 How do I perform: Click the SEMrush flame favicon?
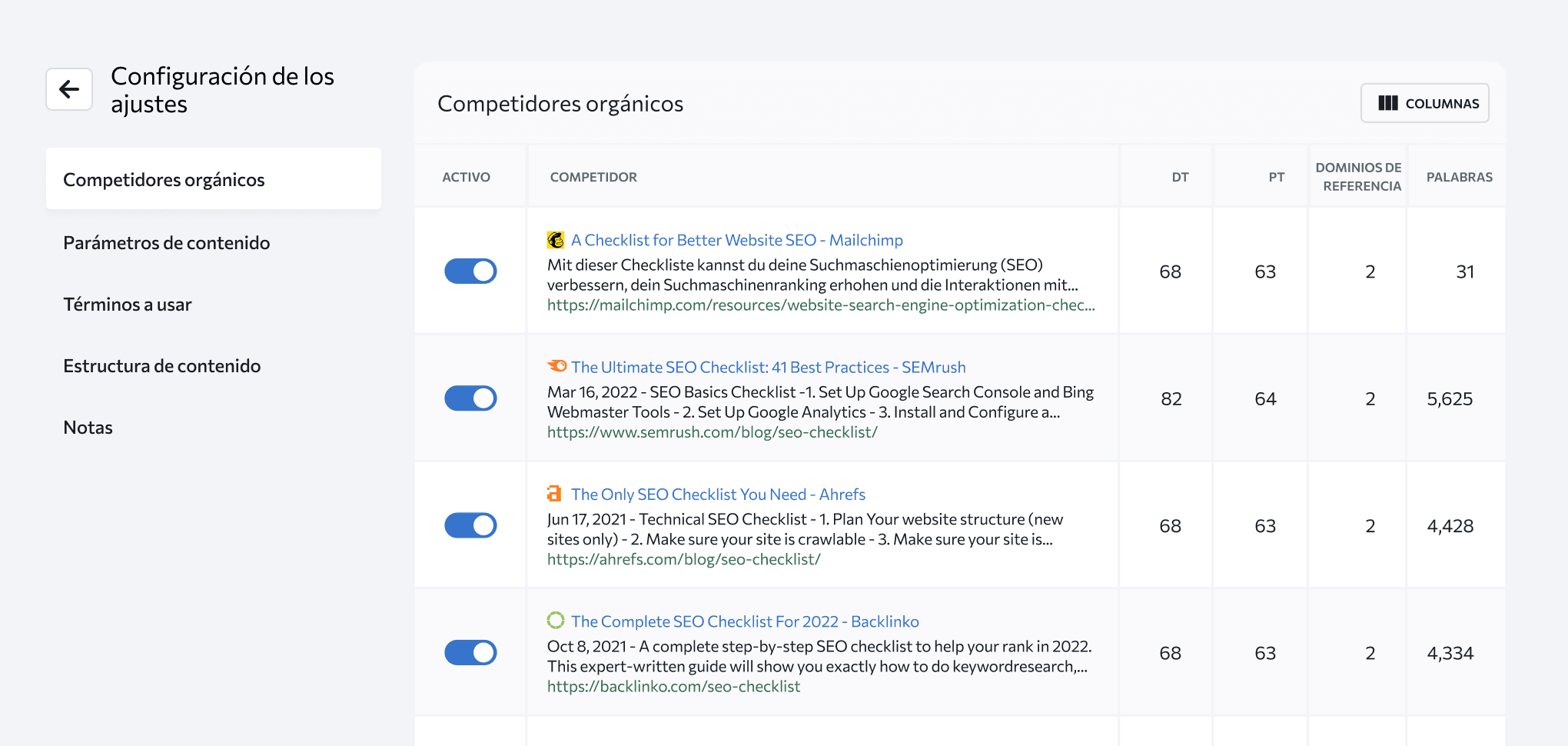click(x=556, y=366)
